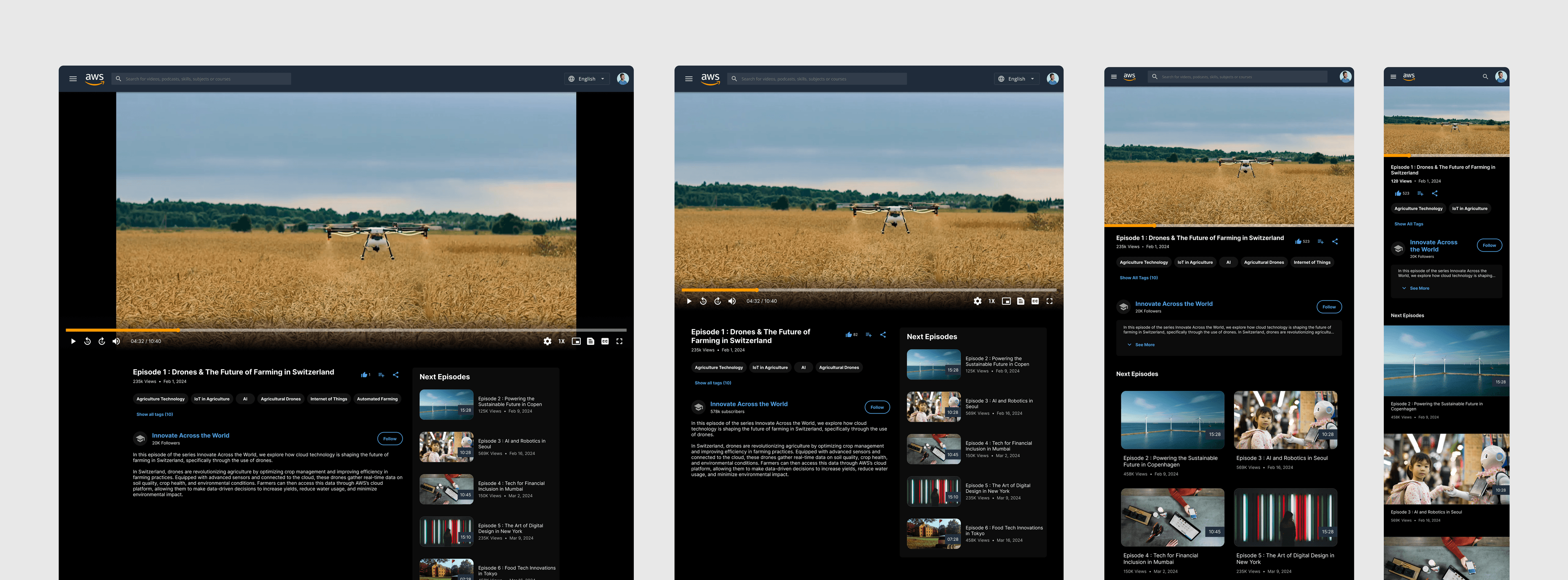Go fullscreen in the second frame player
Image resolution: width=1568 pixels, height=580 pixels.
pos(1049,301)
